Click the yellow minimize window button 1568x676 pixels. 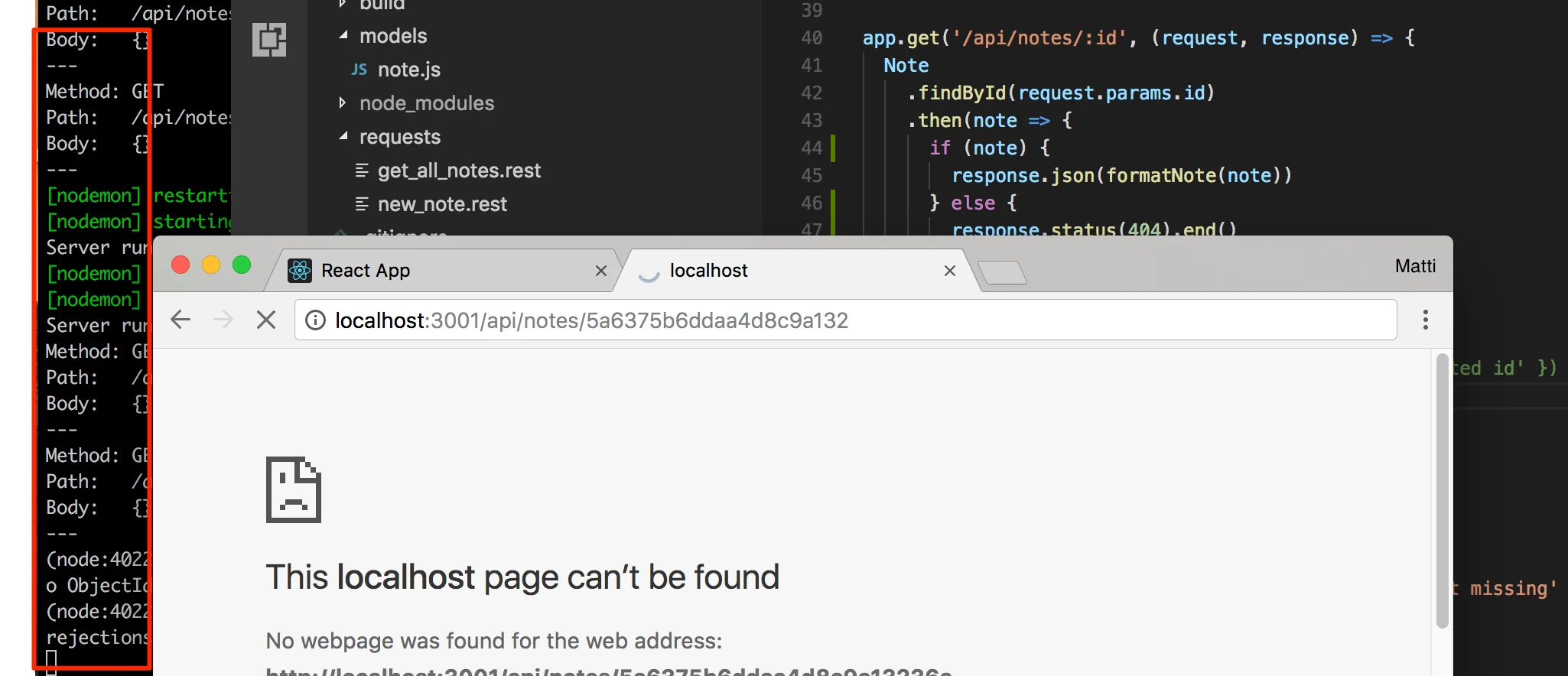click(x=211, y=265)
